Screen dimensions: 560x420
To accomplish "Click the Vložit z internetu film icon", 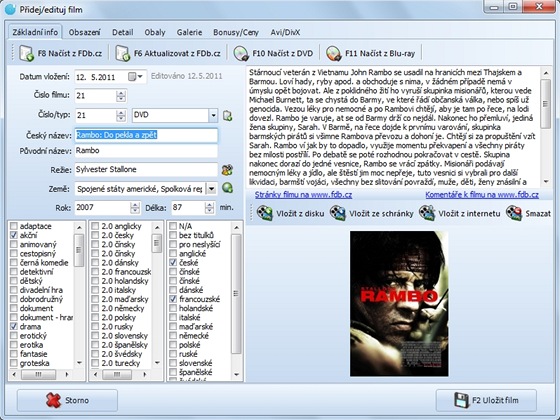I will click(x=427, y=213).
